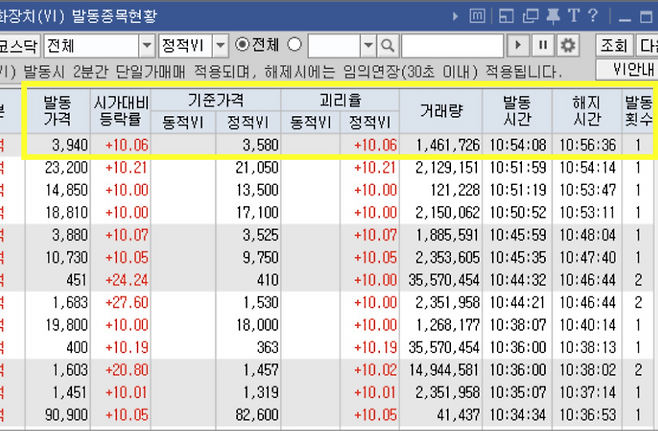This screenshot has width=658, height=431.
Task: Click the T font icon in title bar
Action: click(x=573, y=15)
